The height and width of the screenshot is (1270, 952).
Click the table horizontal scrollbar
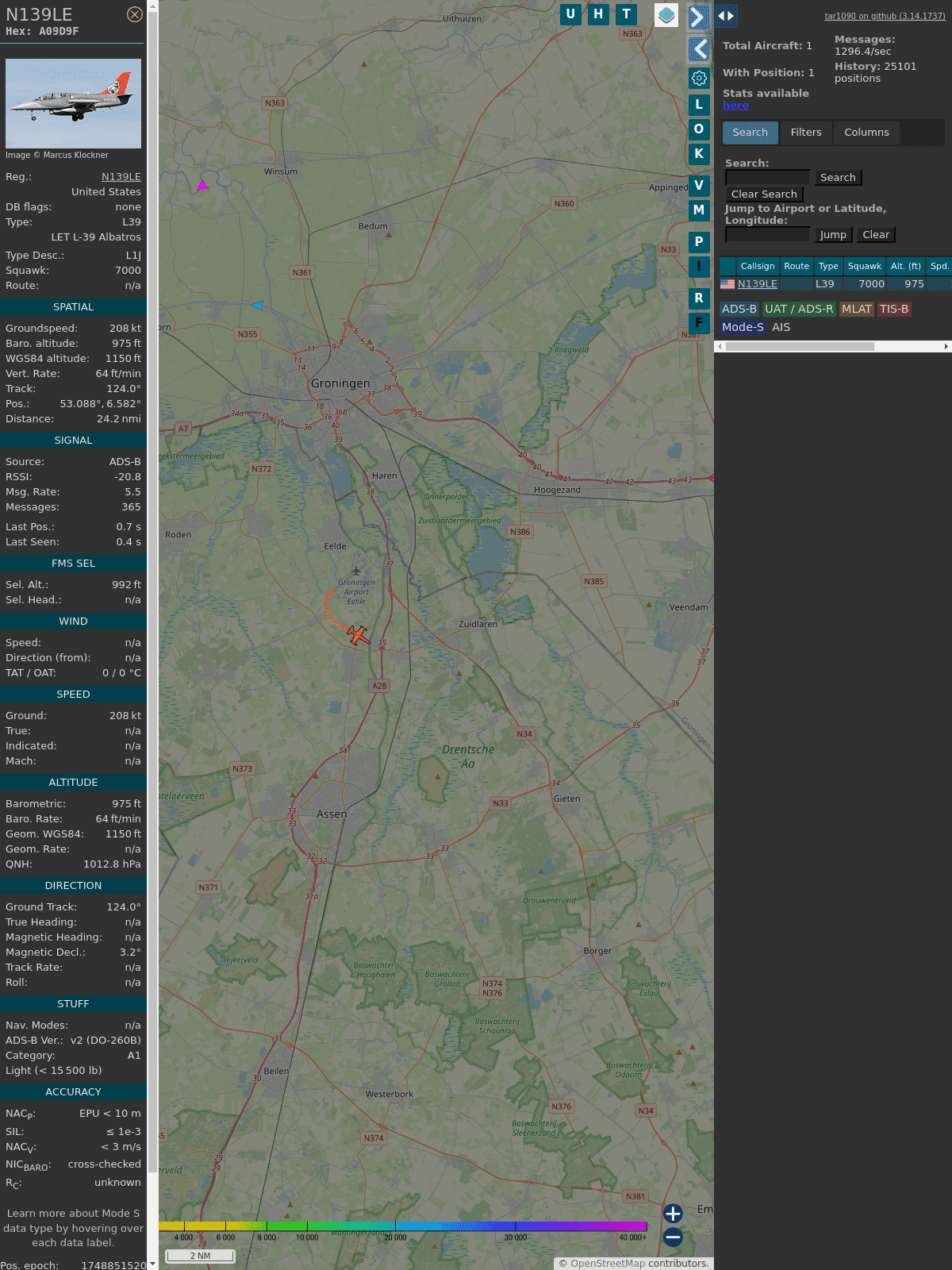tap(800, 346)
